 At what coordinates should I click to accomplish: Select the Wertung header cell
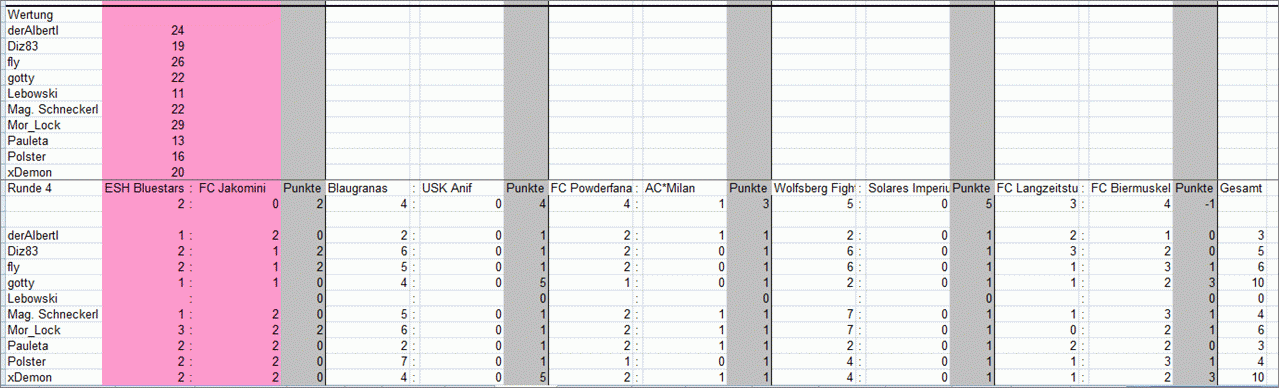[52, 15]
